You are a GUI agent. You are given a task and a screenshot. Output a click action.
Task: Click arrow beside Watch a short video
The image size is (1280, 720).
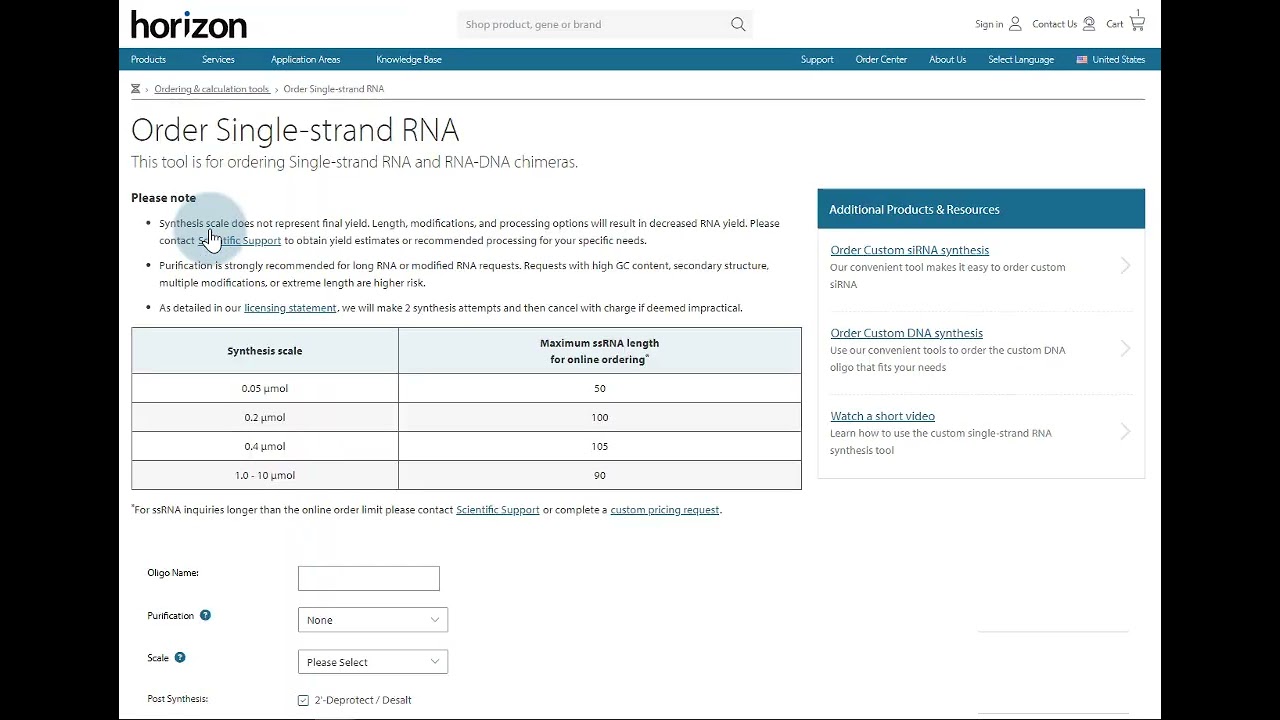tap(1125, 431)
